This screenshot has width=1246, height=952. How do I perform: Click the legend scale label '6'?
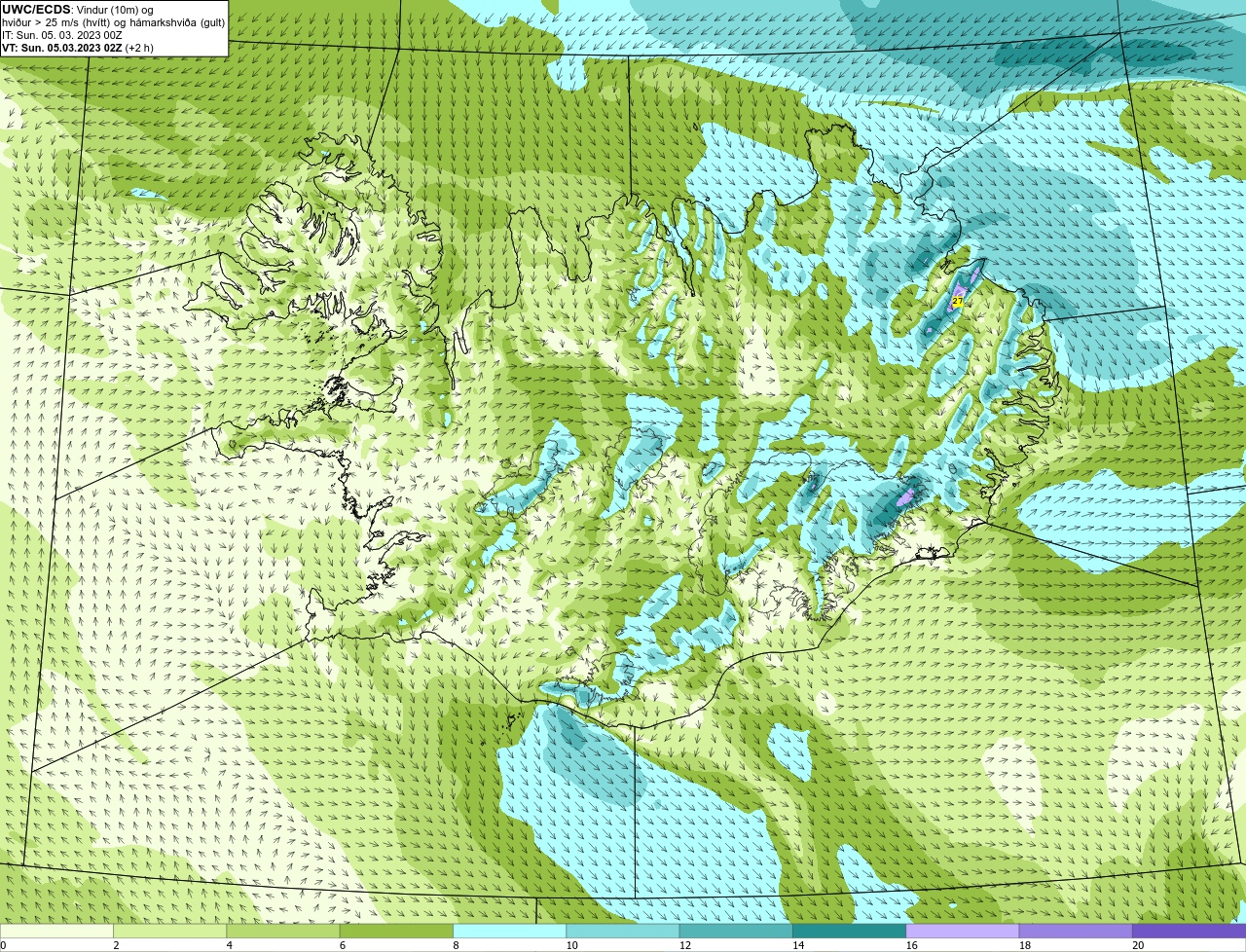343,945
